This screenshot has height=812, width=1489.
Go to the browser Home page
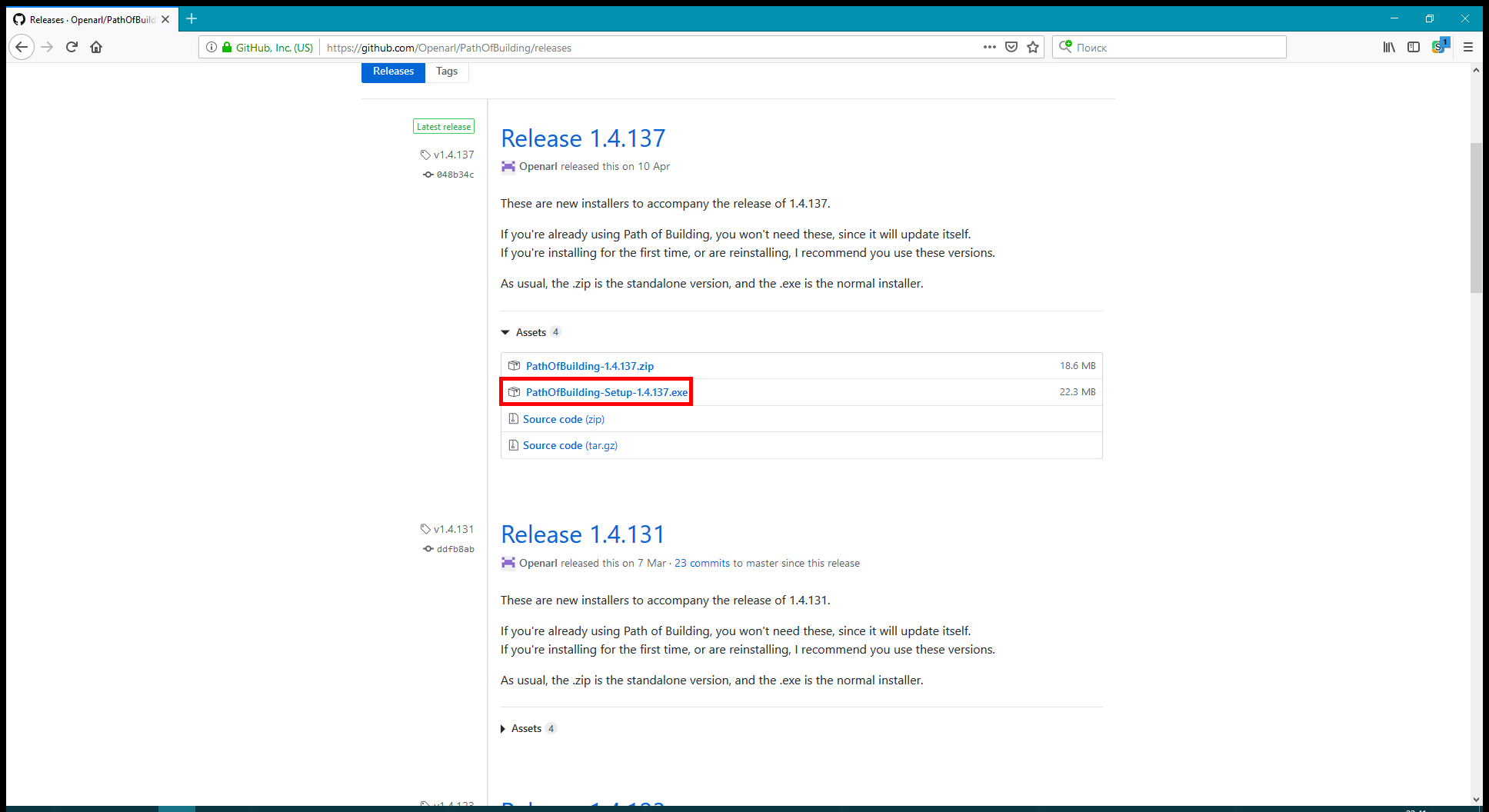pos(96,47)
